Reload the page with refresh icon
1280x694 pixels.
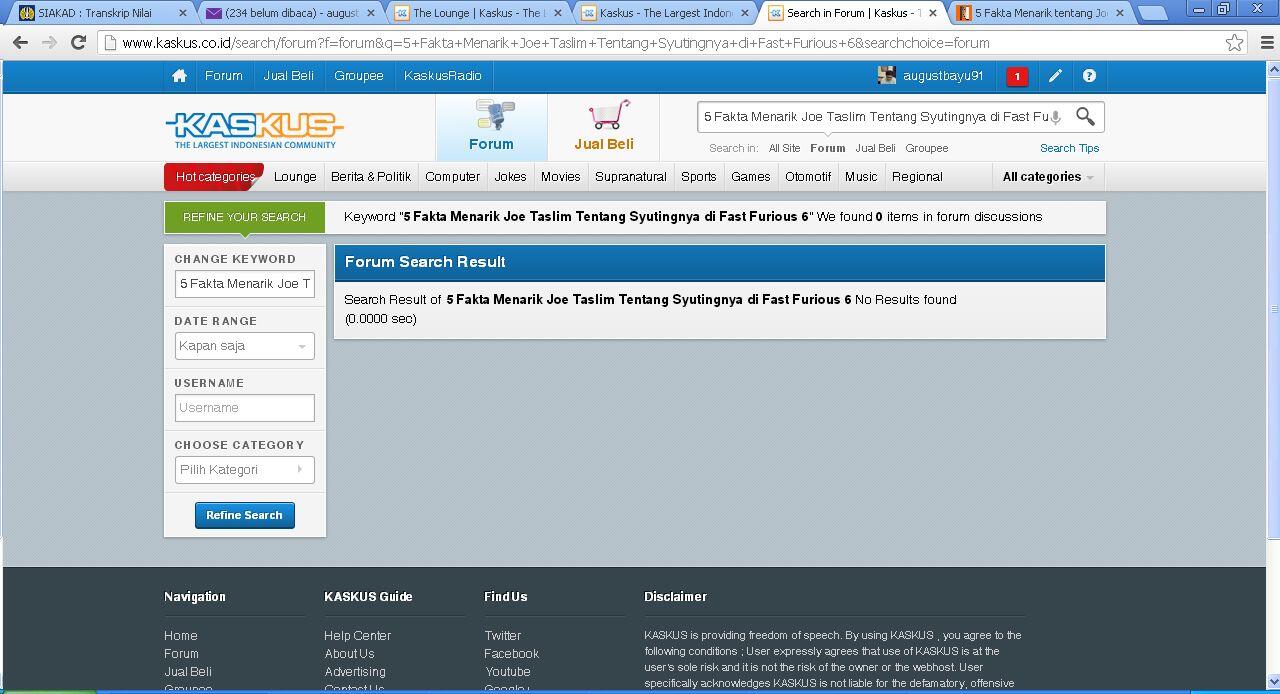tap(78, 43)
